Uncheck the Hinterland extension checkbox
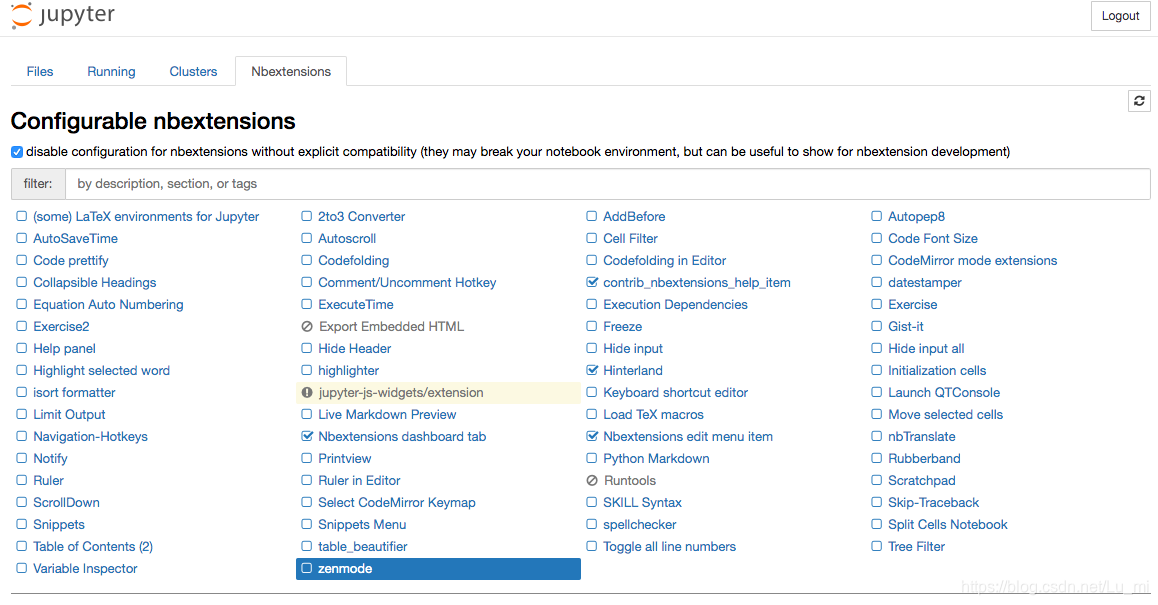The image size is (1158, 605). click(x=592, y=370)
